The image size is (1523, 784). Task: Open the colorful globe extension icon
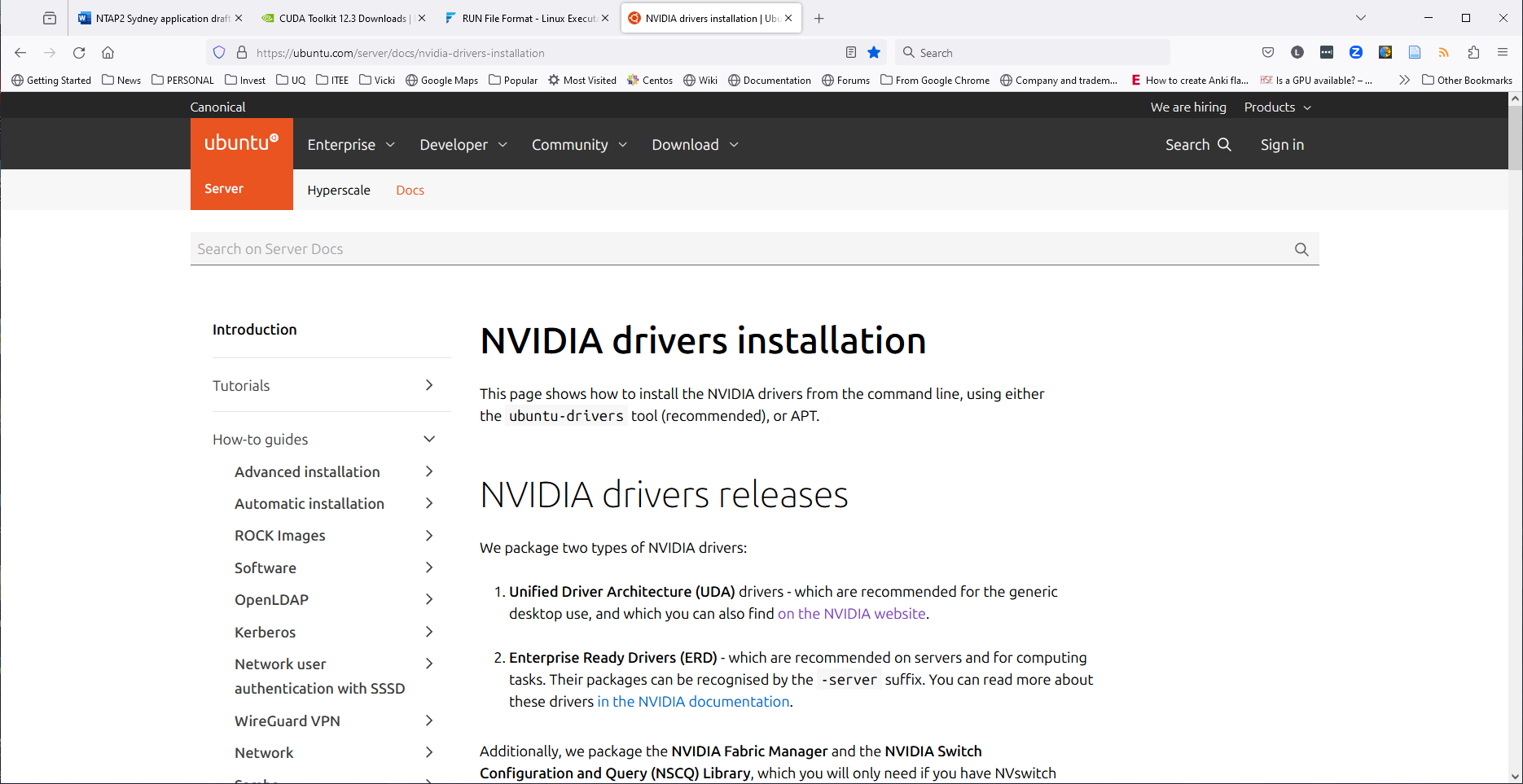[1385, 53]
